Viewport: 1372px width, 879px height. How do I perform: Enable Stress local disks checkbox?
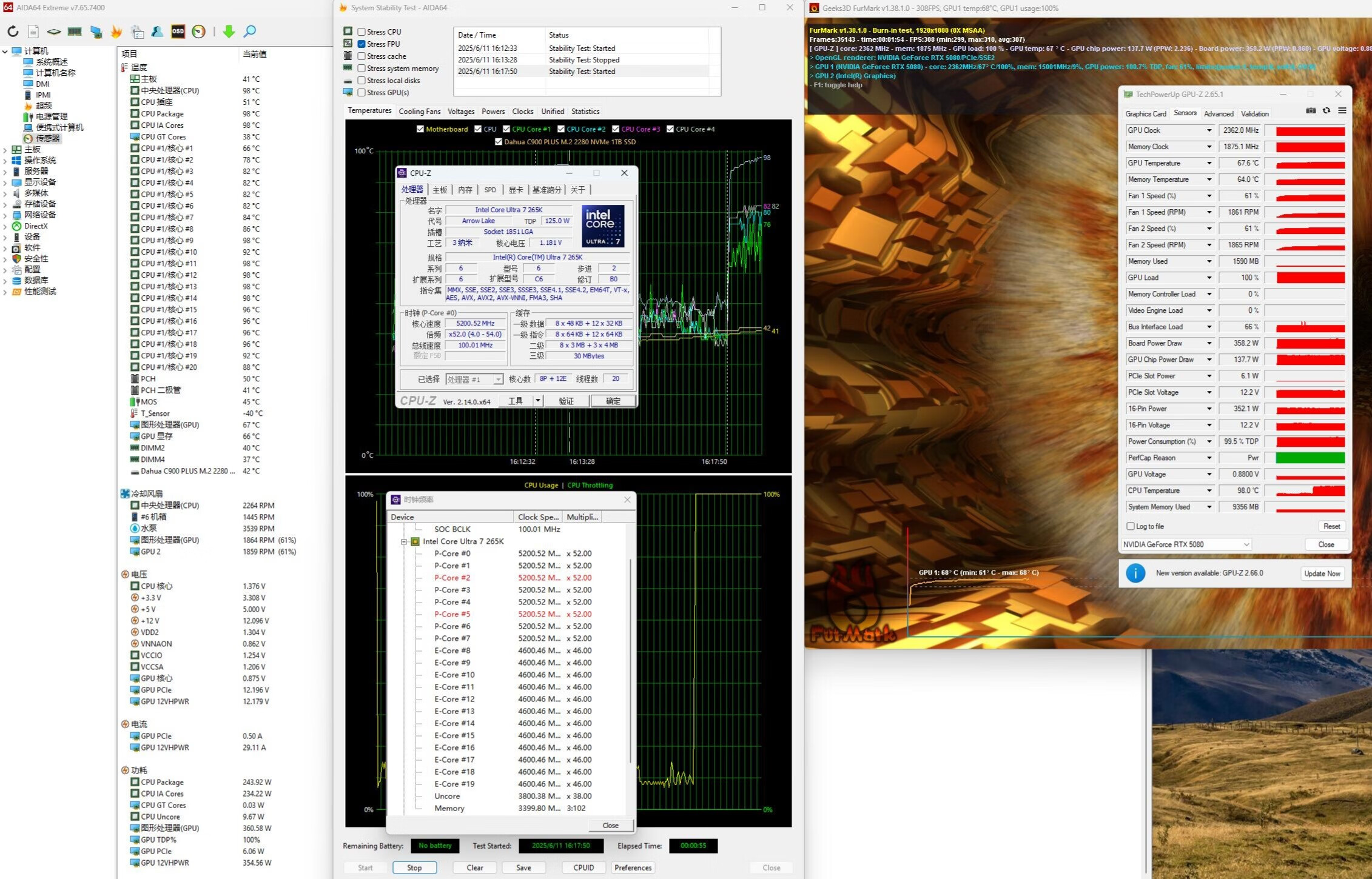[361, 81]
